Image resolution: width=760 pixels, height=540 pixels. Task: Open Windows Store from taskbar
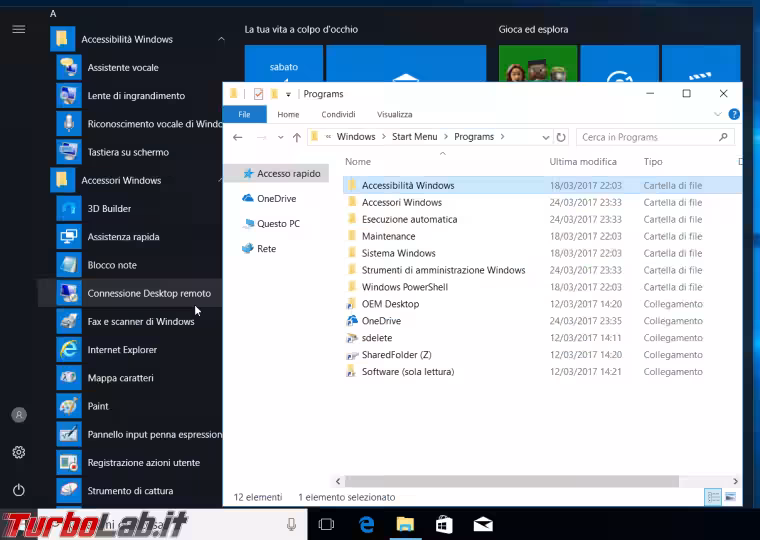444,524
